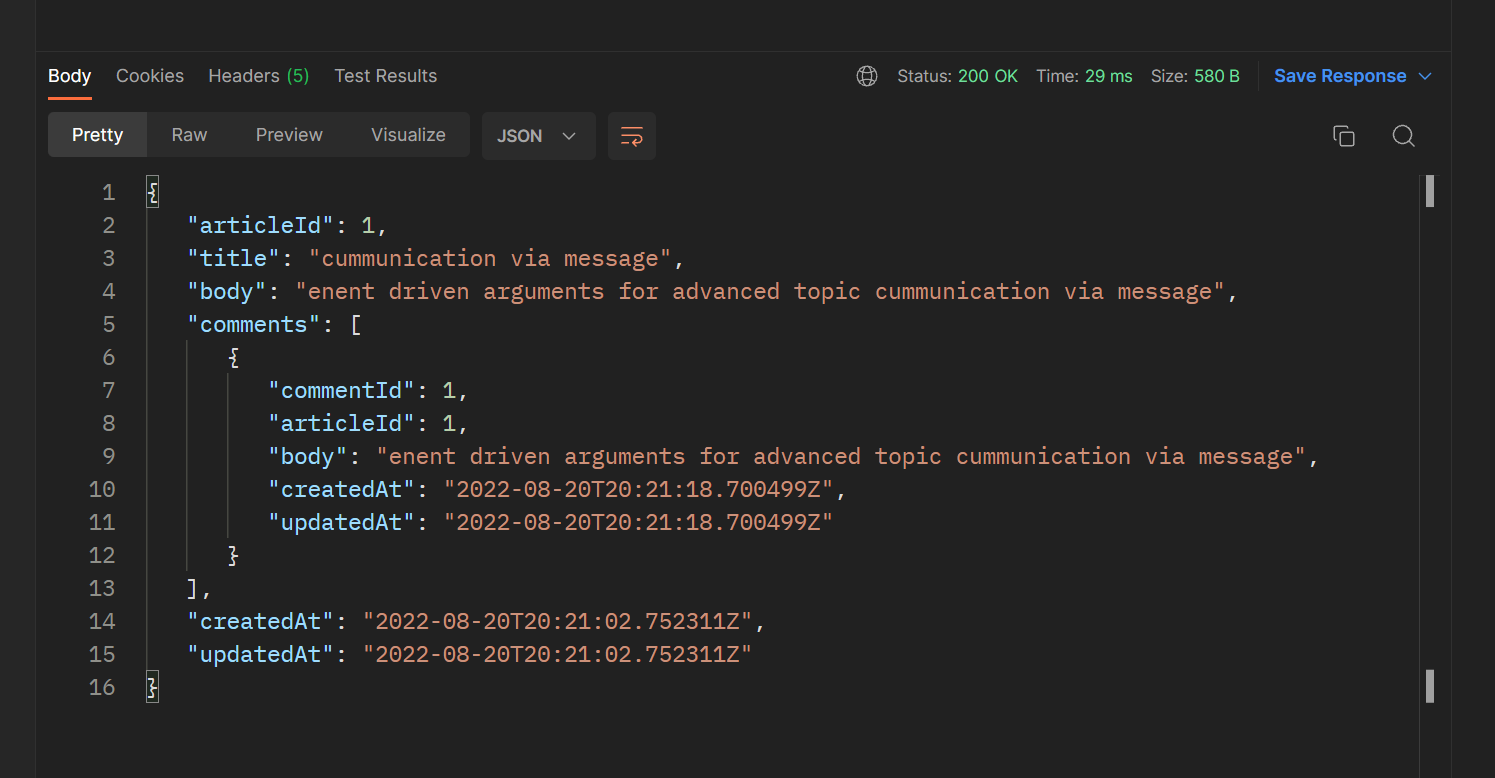Click line number 16 in gutter
Image resolution: width=1495 pixels, height=778 pixels.
tap(102, 687)
